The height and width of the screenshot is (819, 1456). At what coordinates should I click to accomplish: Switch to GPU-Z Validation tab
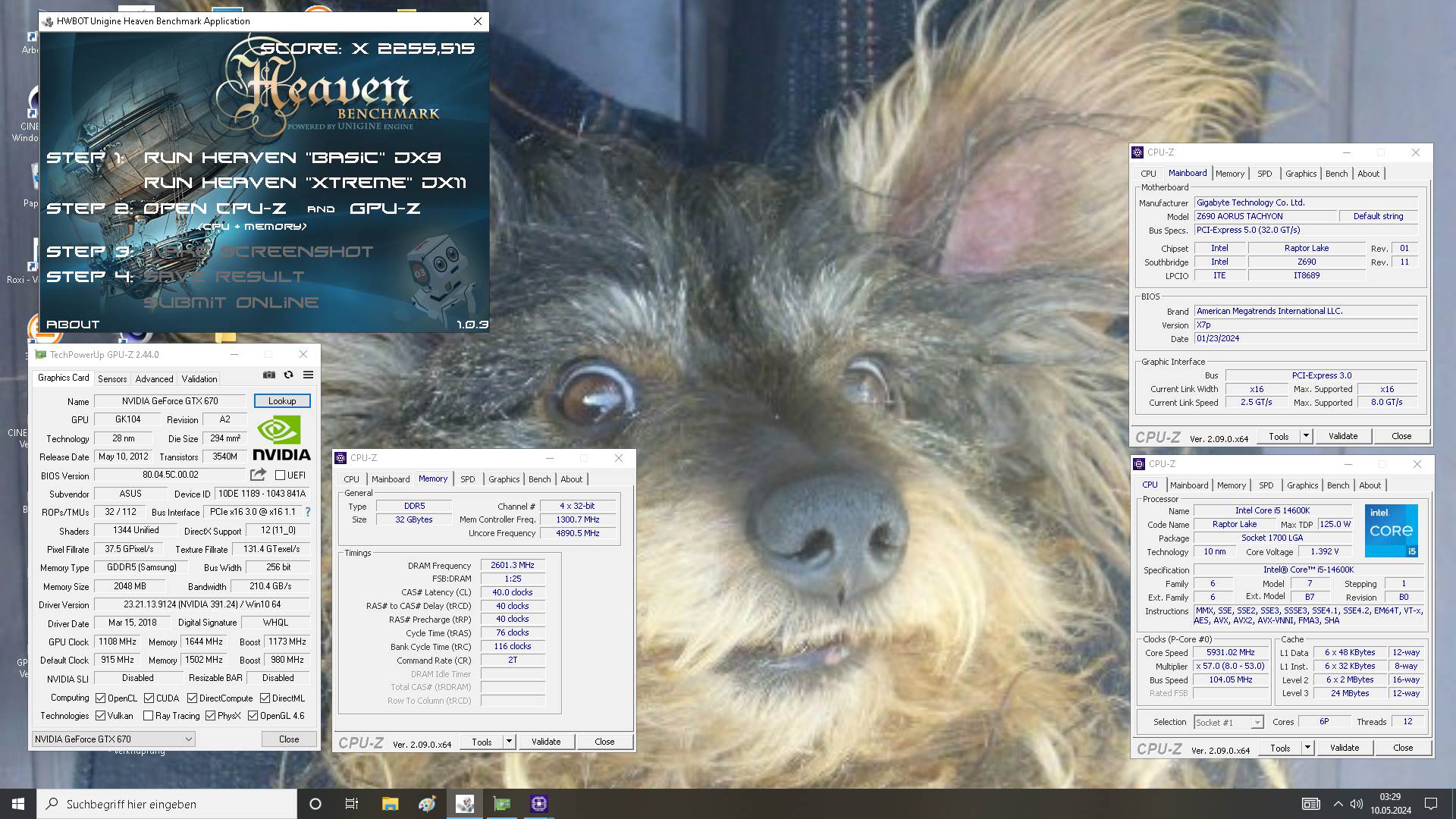[199, 378]
